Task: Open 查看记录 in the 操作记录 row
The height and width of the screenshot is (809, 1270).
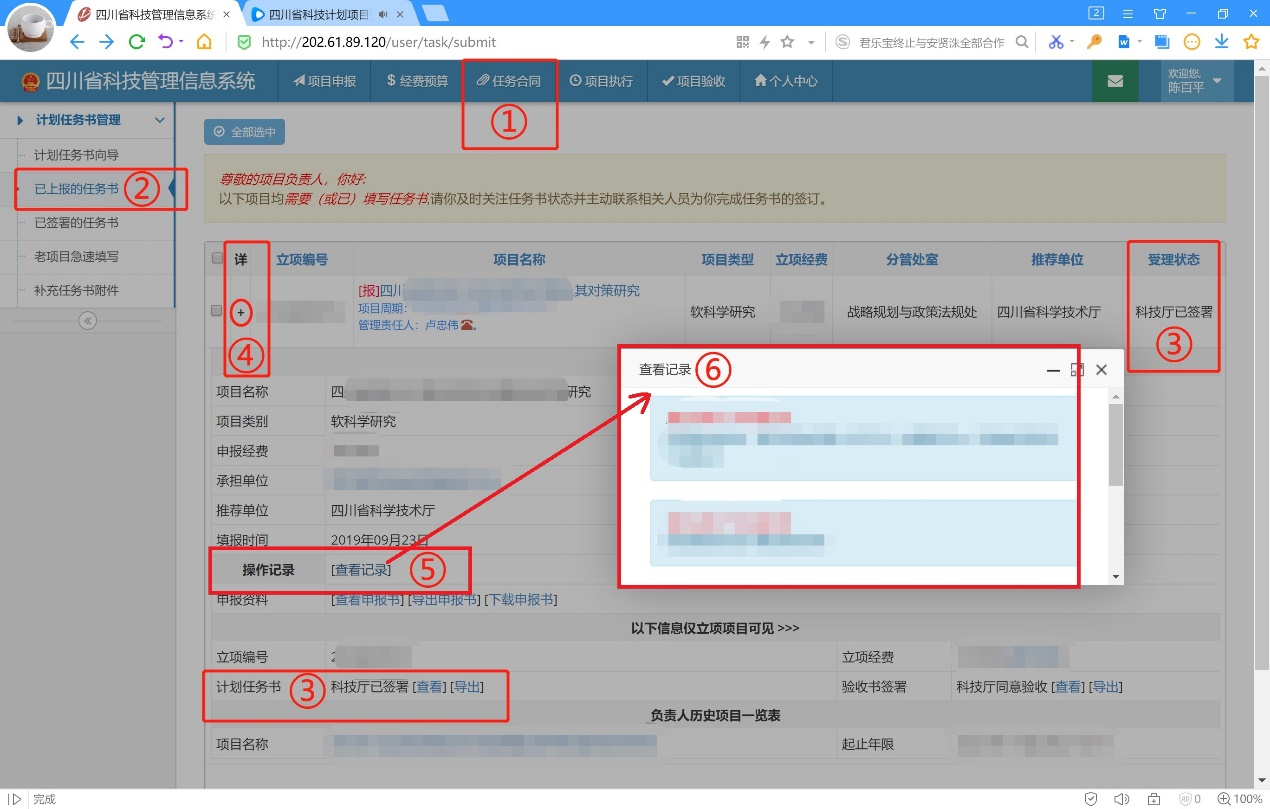Action: (x=360, y=569)
